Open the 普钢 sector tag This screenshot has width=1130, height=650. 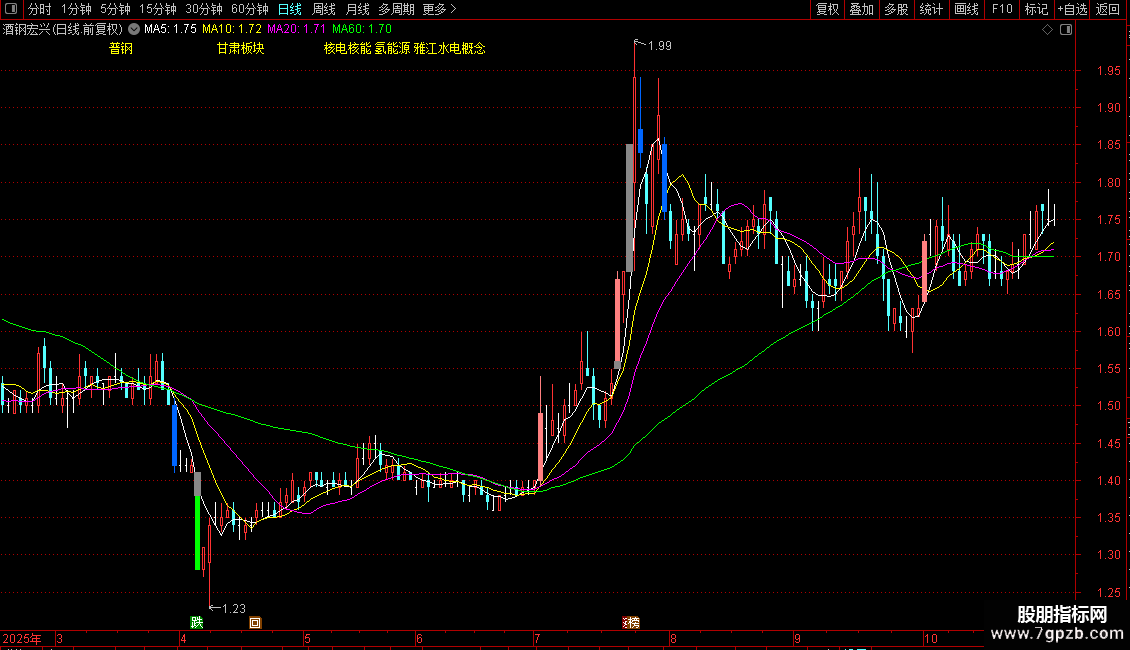coord(120,48)
